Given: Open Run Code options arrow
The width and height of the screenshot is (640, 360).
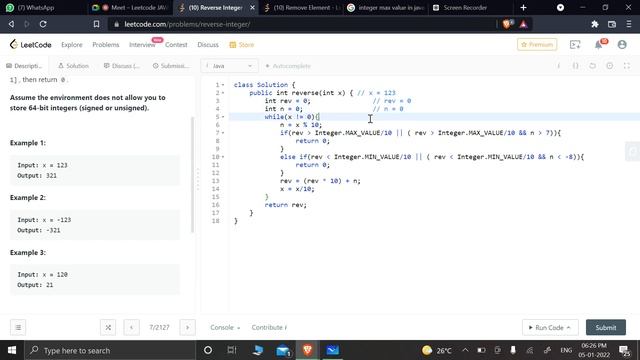Looking at the screenshot, I should [x=569, y=327].
